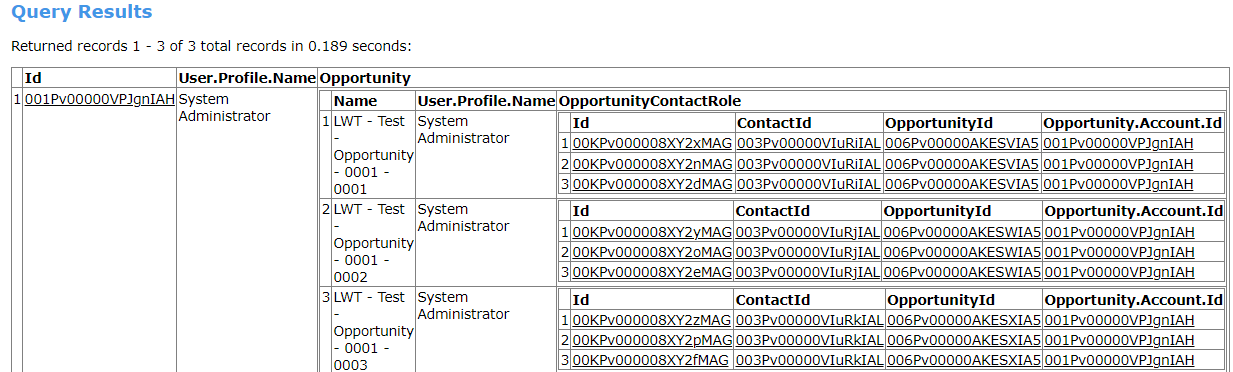The height and width of the screenshot is (372, 1233).
Task: Open OpportunityId link in row of 00KPv000008XY2yMAG
Action: pyautogui.click(x=963, y=232)
